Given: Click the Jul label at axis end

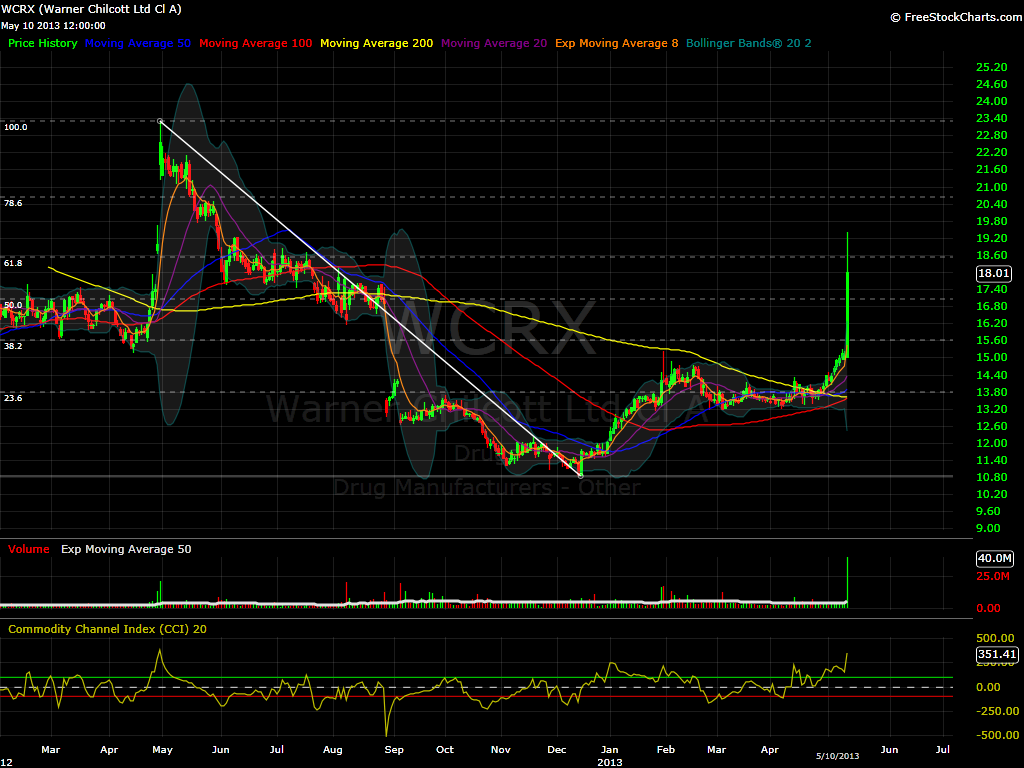Looking at the screenshot, I should point(942,750).
